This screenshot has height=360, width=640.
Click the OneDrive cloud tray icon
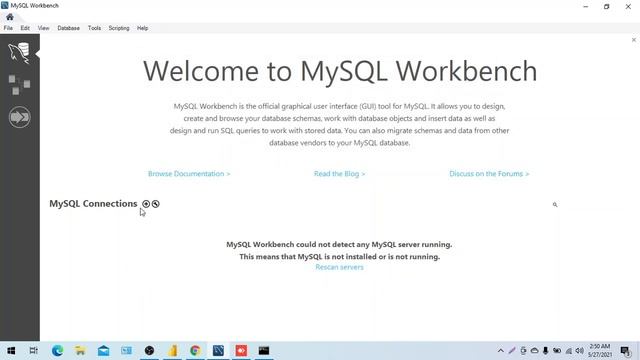click(534, 351)
